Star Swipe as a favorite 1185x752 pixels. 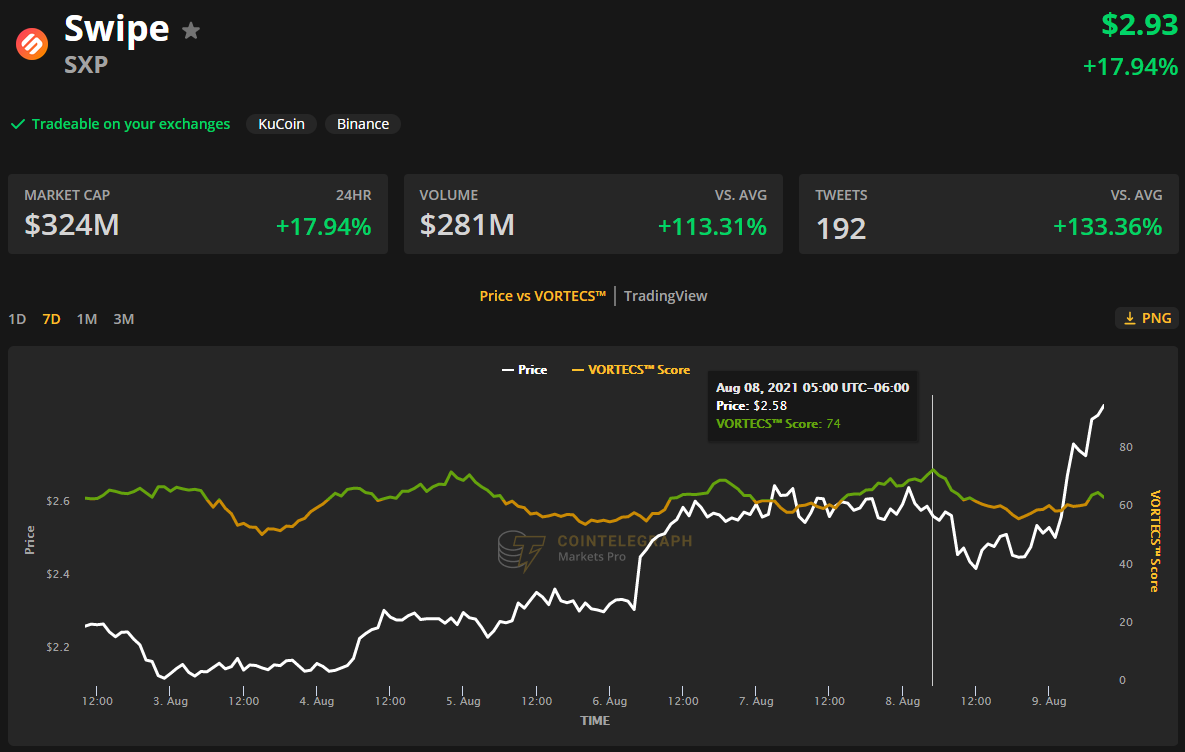(x=191, y=31)
